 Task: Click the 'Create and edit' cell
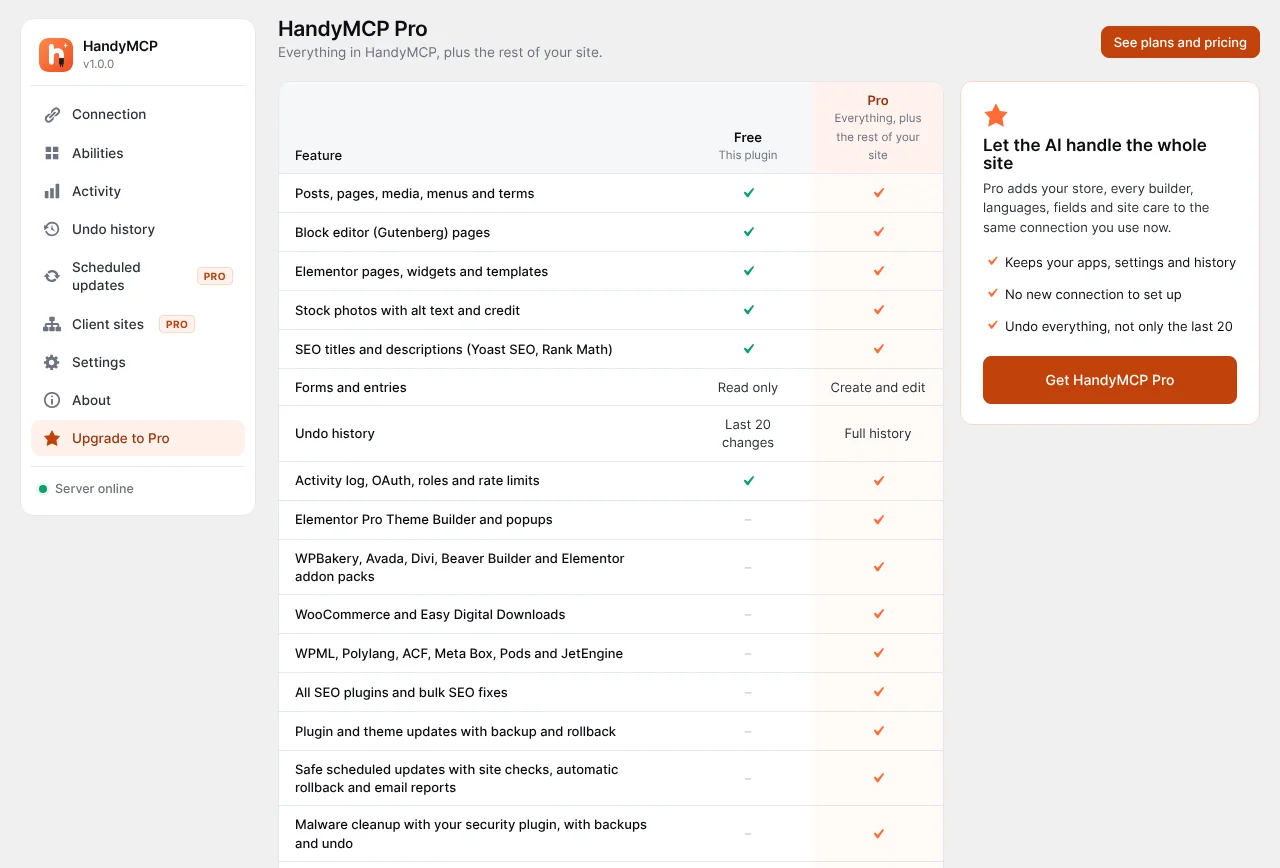point(878,387)
